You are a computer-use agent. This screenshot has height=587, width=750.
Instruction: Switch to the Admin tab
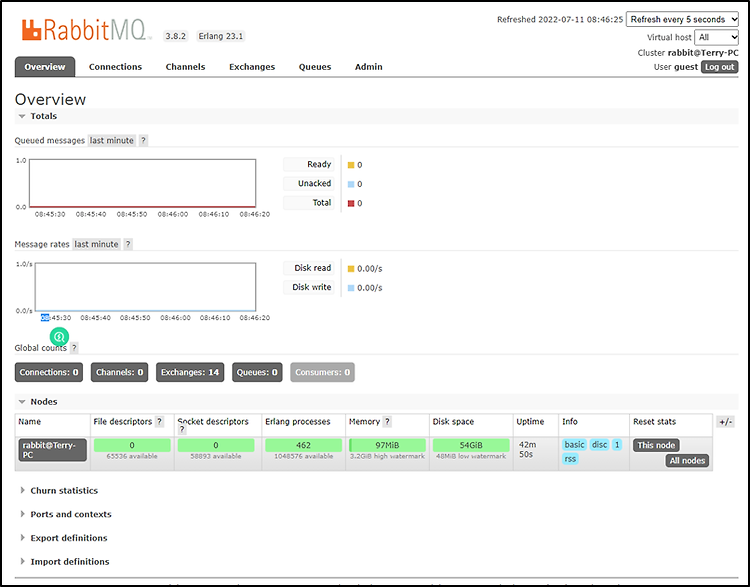[x=368, y=66]
